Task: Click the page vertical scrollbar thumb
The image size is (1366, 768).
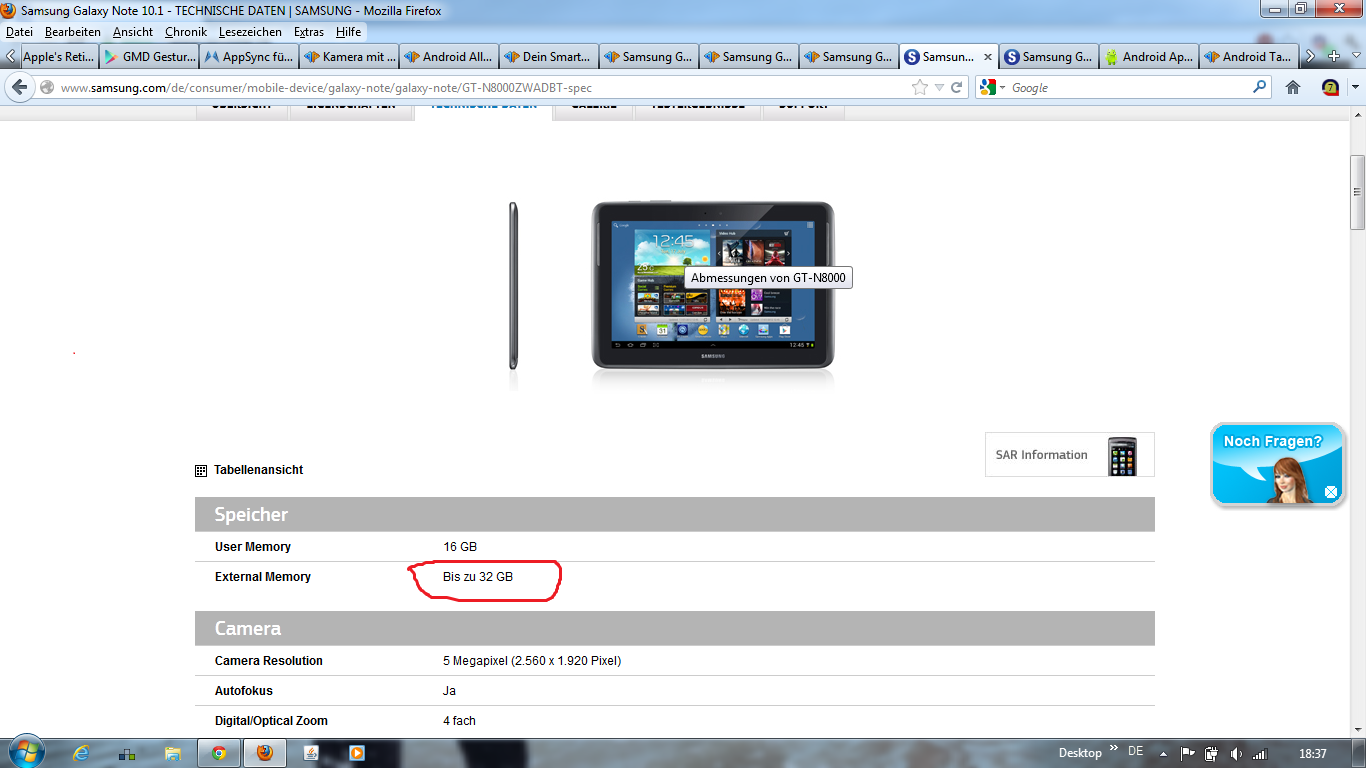Action: pos(1357,192)
